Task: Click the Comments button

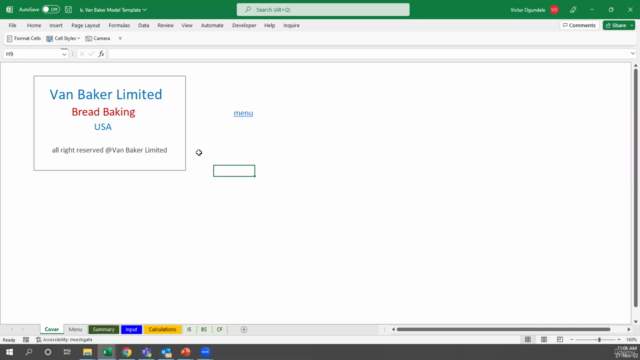Action: point(579,25)
